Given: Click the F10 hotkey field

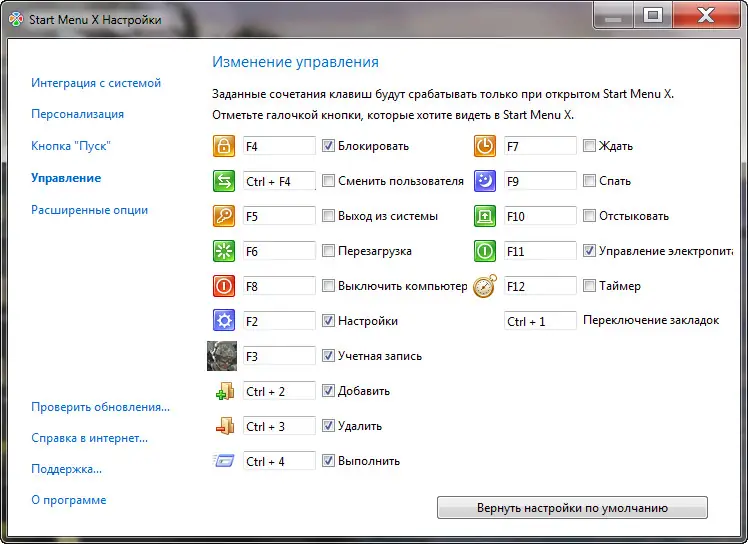Looking at the screenshot, I should coord(540,216).
